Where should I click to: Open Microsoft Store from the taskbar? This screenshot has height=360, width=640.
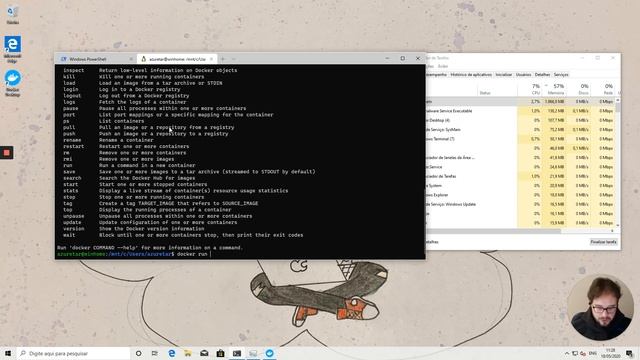220,353
